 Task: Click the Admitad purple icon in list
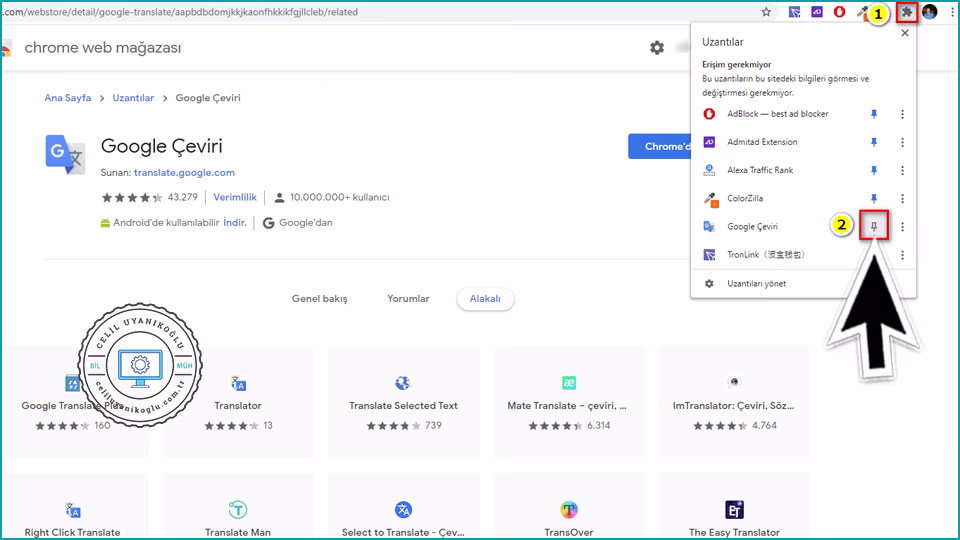(709, 142)
